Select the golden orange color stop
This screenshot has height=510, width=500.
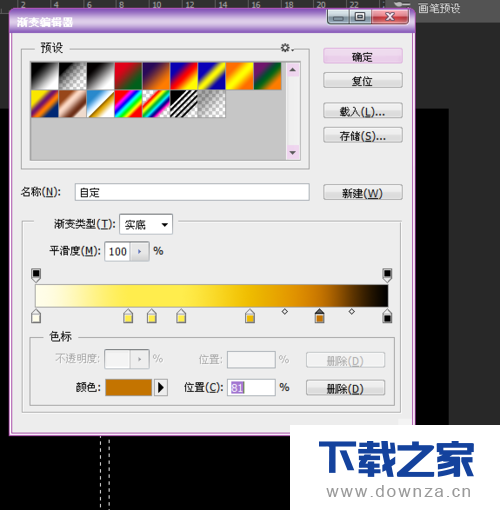[x=250, y=316]
